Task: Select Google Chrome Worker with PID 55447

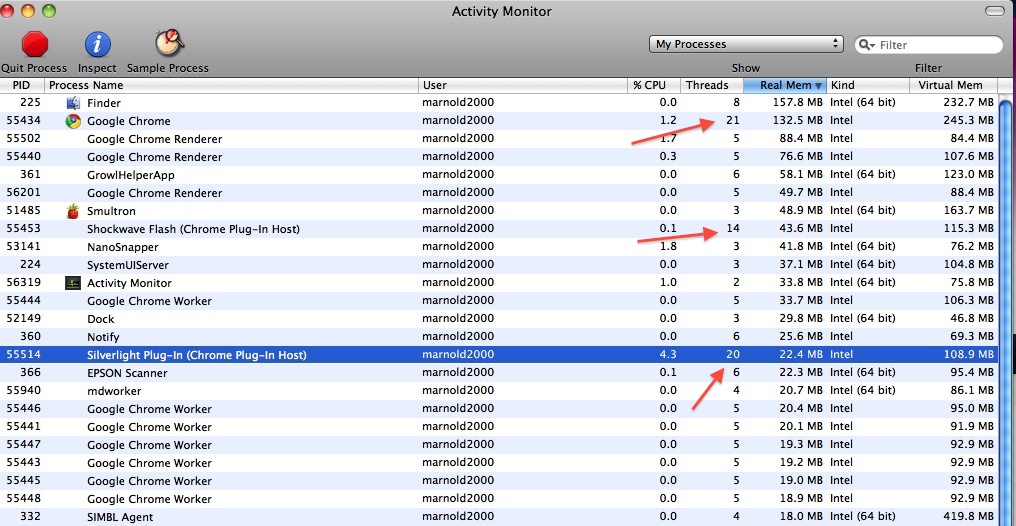Action: point(499,444)
